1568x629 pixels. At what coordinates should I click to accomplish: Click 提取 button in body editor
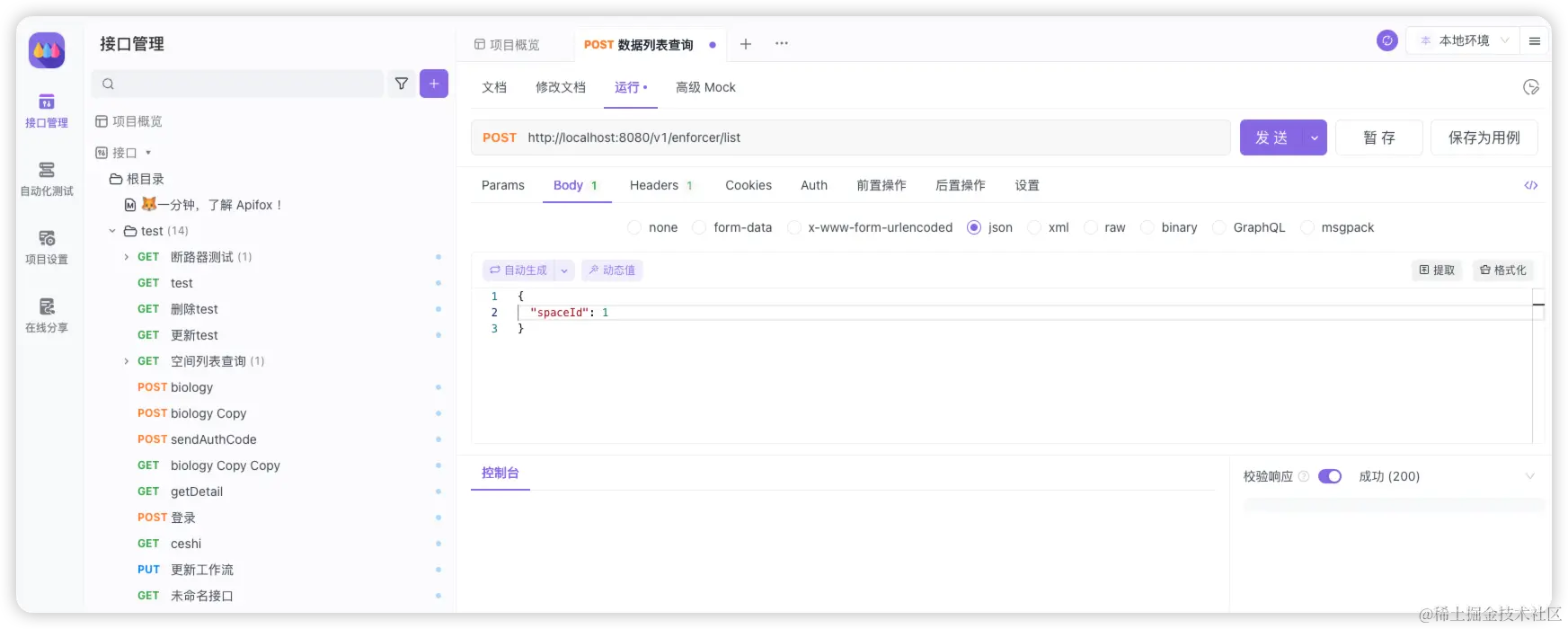(1437, 270)
